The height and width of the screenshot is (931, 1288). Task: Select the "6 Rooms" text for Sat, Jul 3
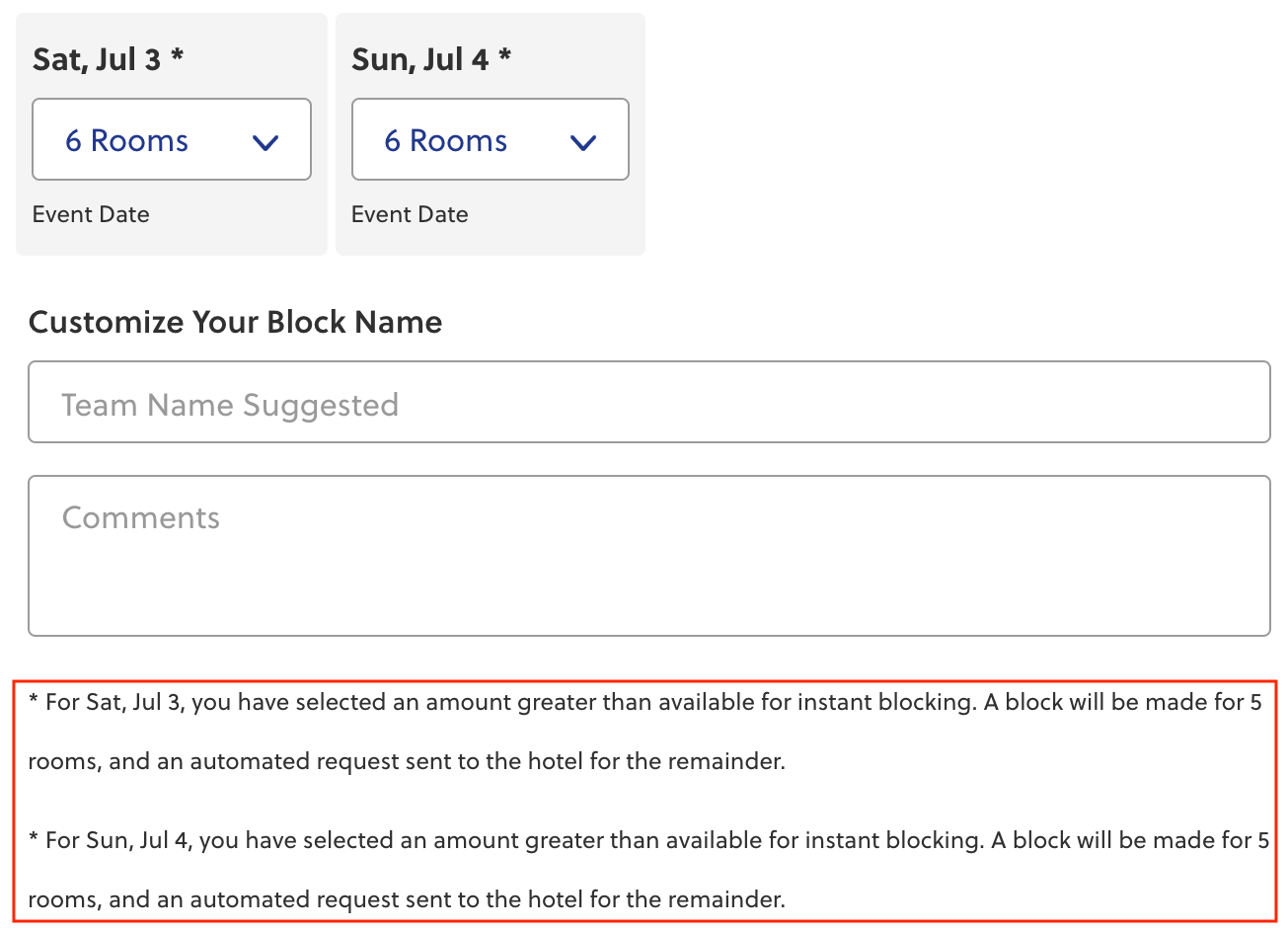tap(126, 140)
